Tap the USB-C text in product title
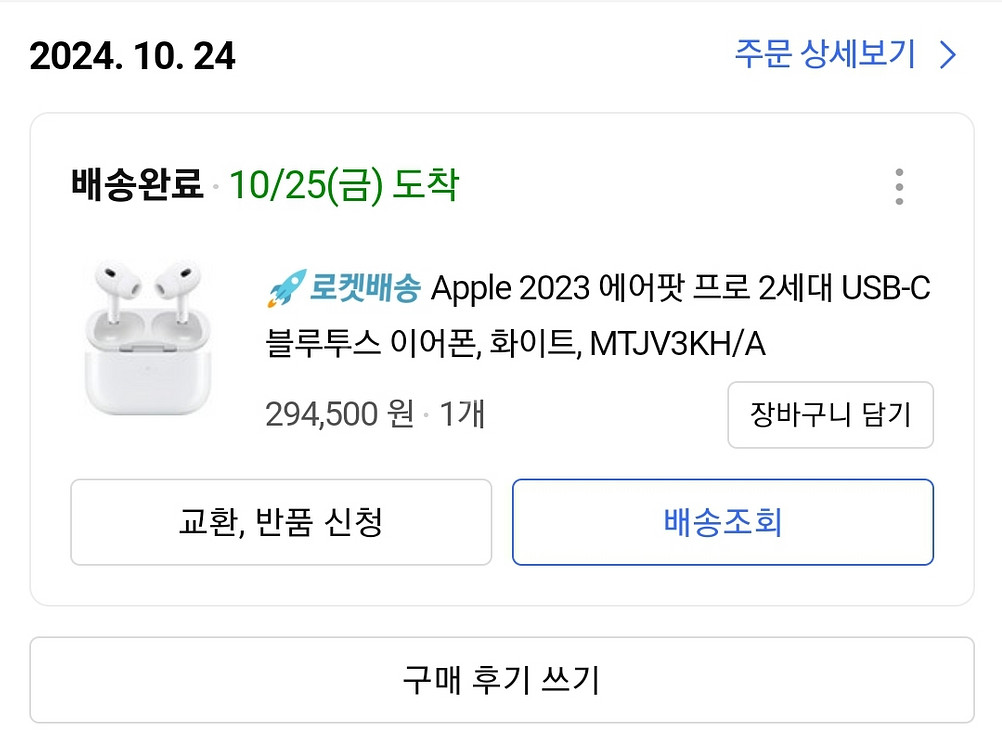Image resolution: width=1002 pixels, height=750 pixels. pos(886,288)
